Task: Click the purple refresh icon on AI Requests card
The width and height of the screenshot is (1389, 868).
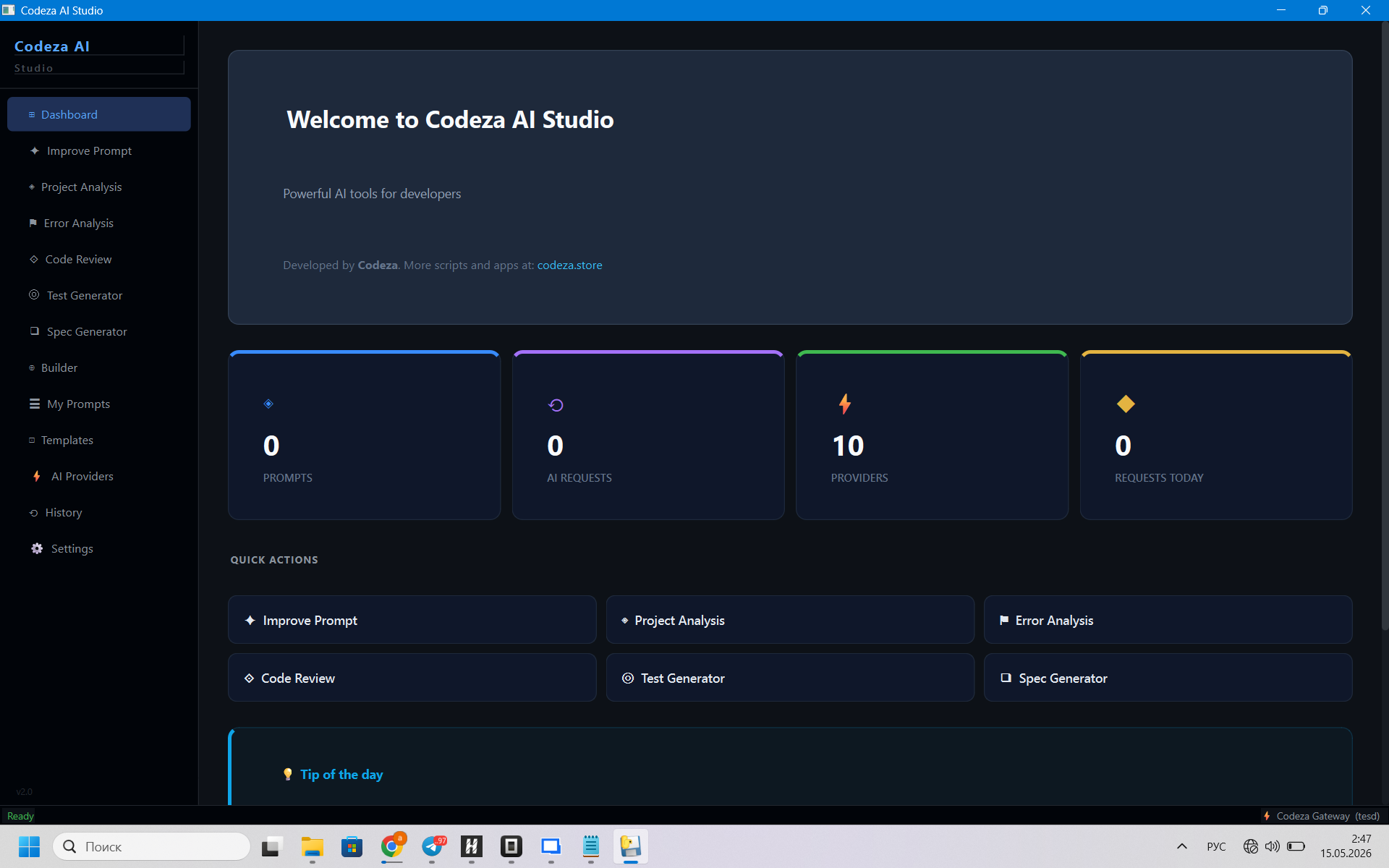Action: pyautogui.click(x=556, y=405)
